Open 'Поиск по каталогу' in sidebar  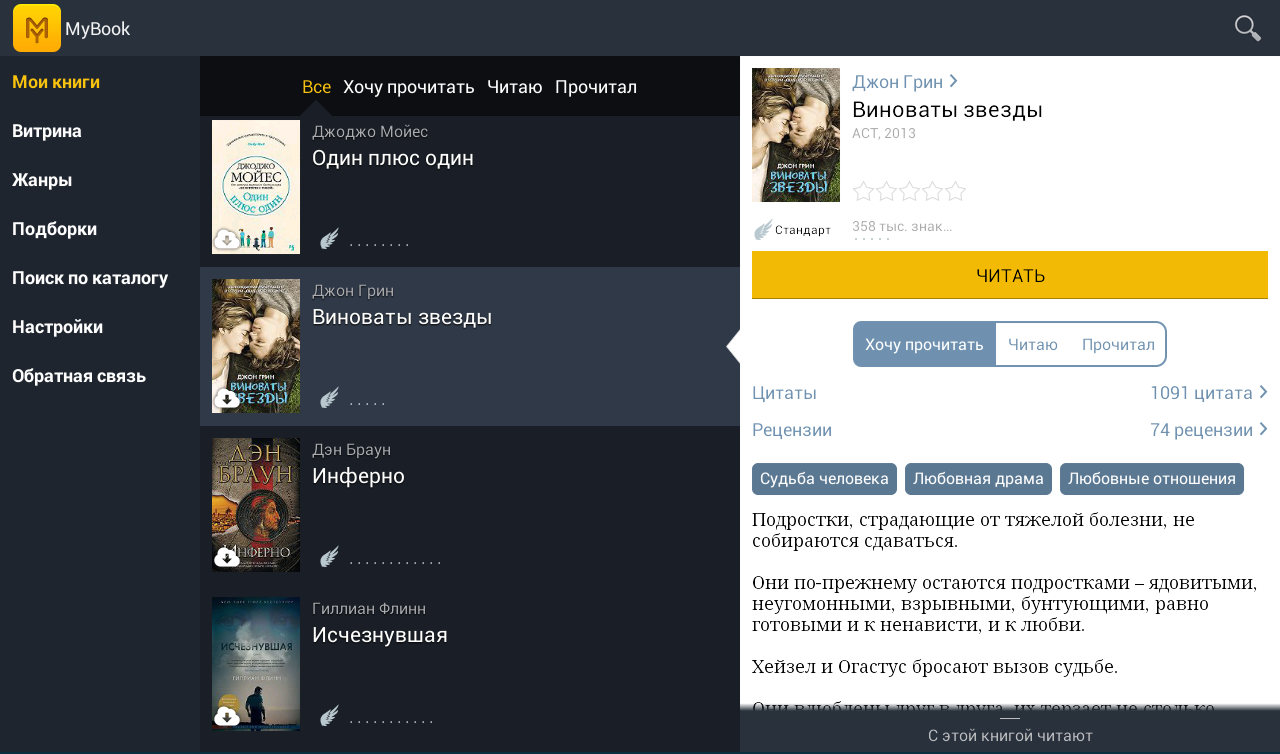(x=90, y=278)
